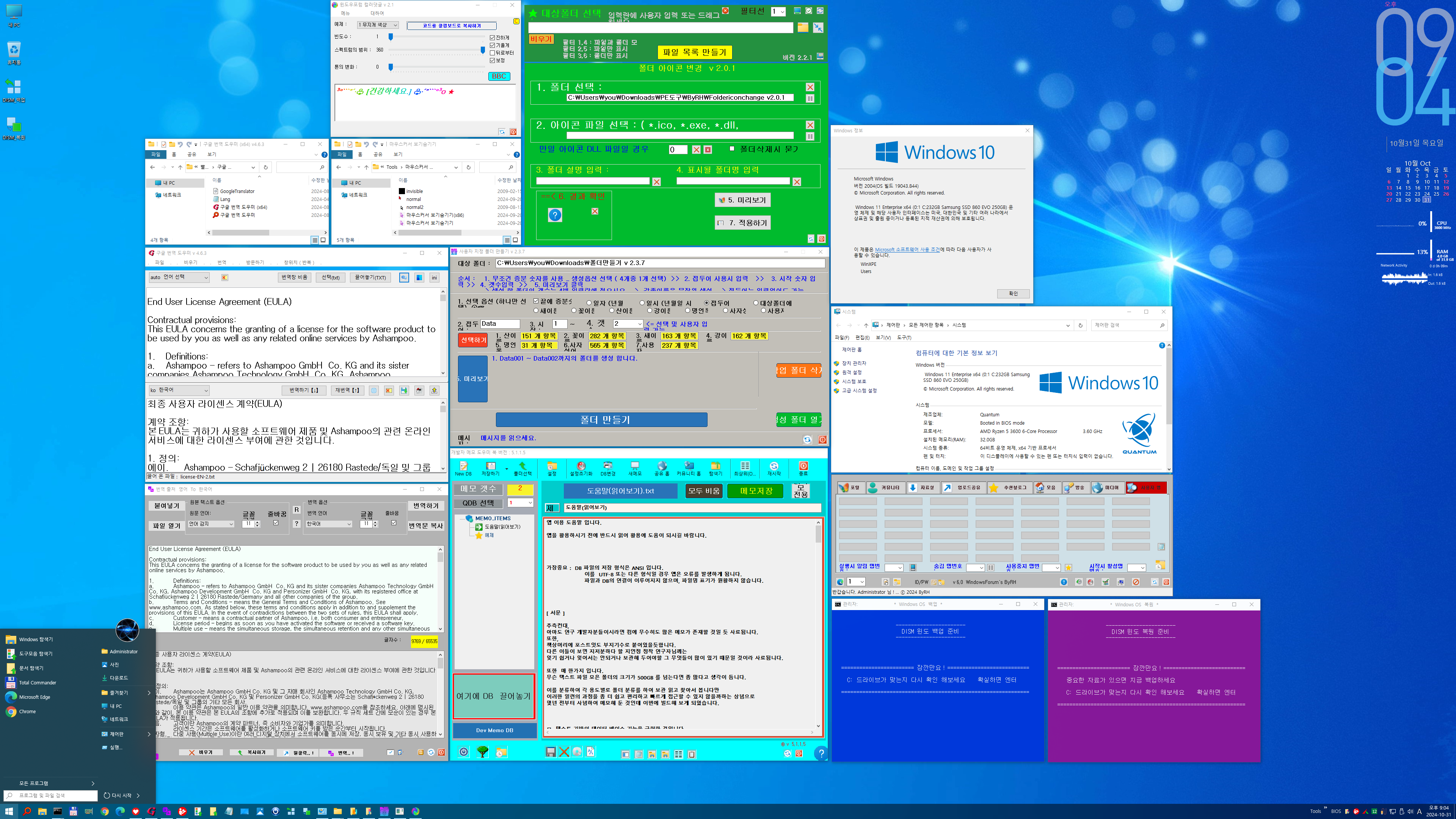Image resolution: width=1456 pixels, height=819 pixels.
Task: Click green tree icon in memo helper bottom bar
Action: (x=482, y=752)
